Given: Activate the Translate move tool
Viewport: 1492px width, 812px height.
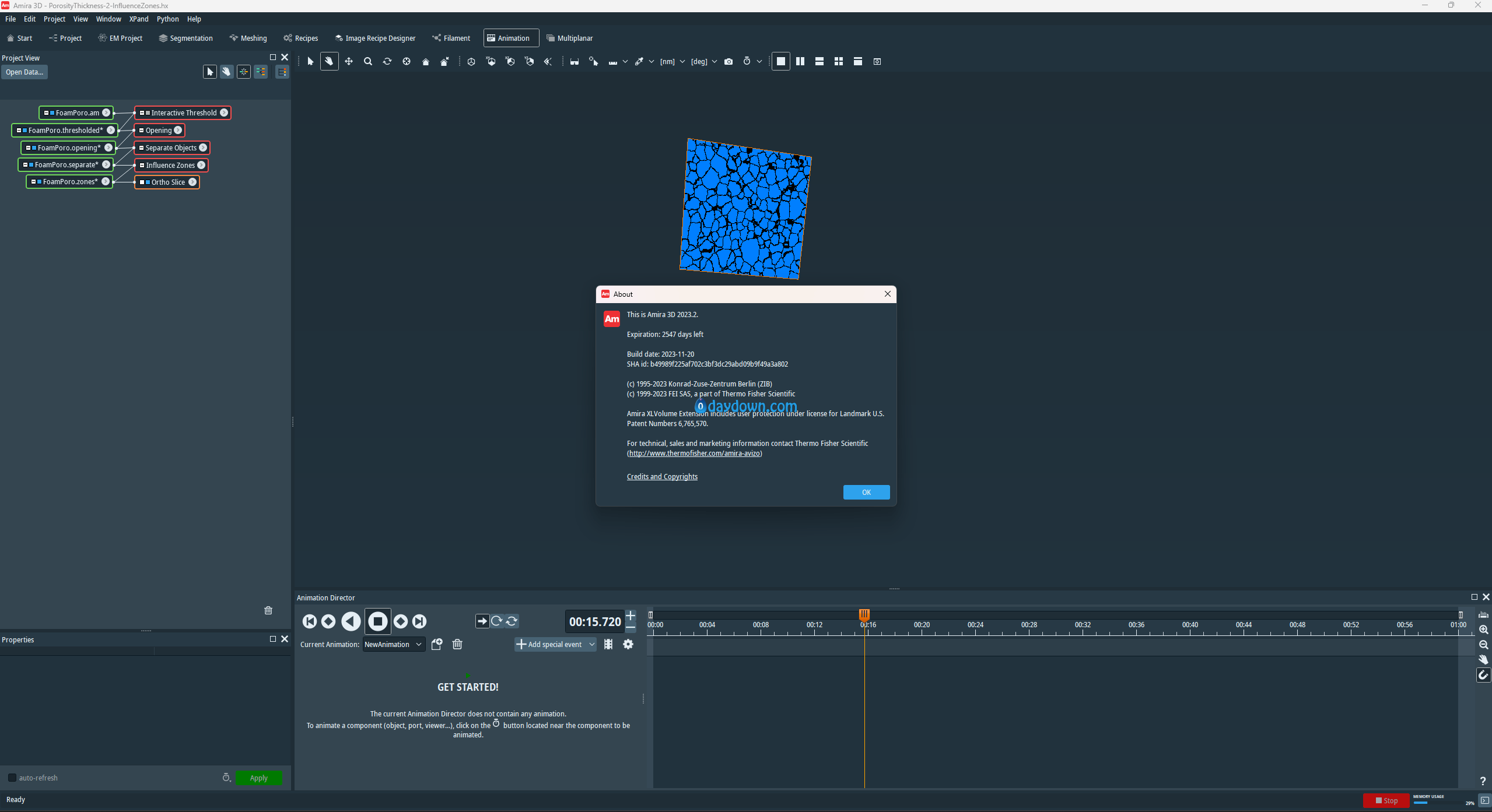Looking at the screenshot, I should [349, 61].
